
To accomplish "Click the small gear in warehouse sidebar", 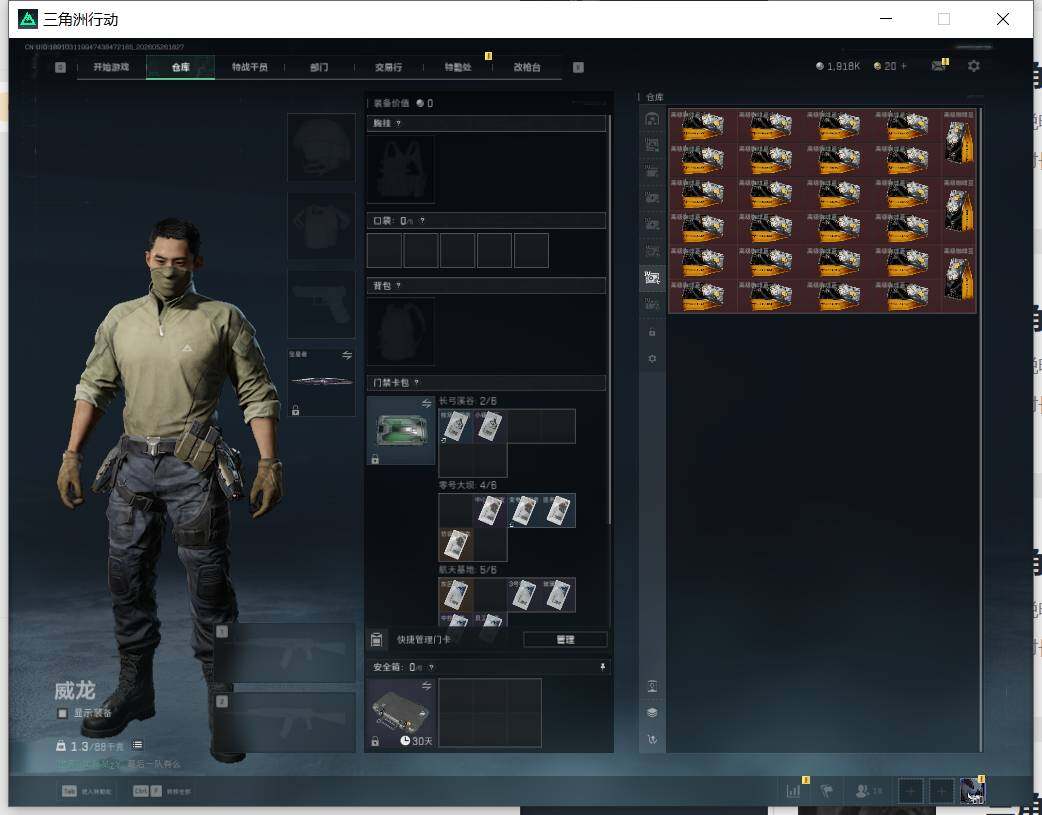I will (x=652, y=358).
